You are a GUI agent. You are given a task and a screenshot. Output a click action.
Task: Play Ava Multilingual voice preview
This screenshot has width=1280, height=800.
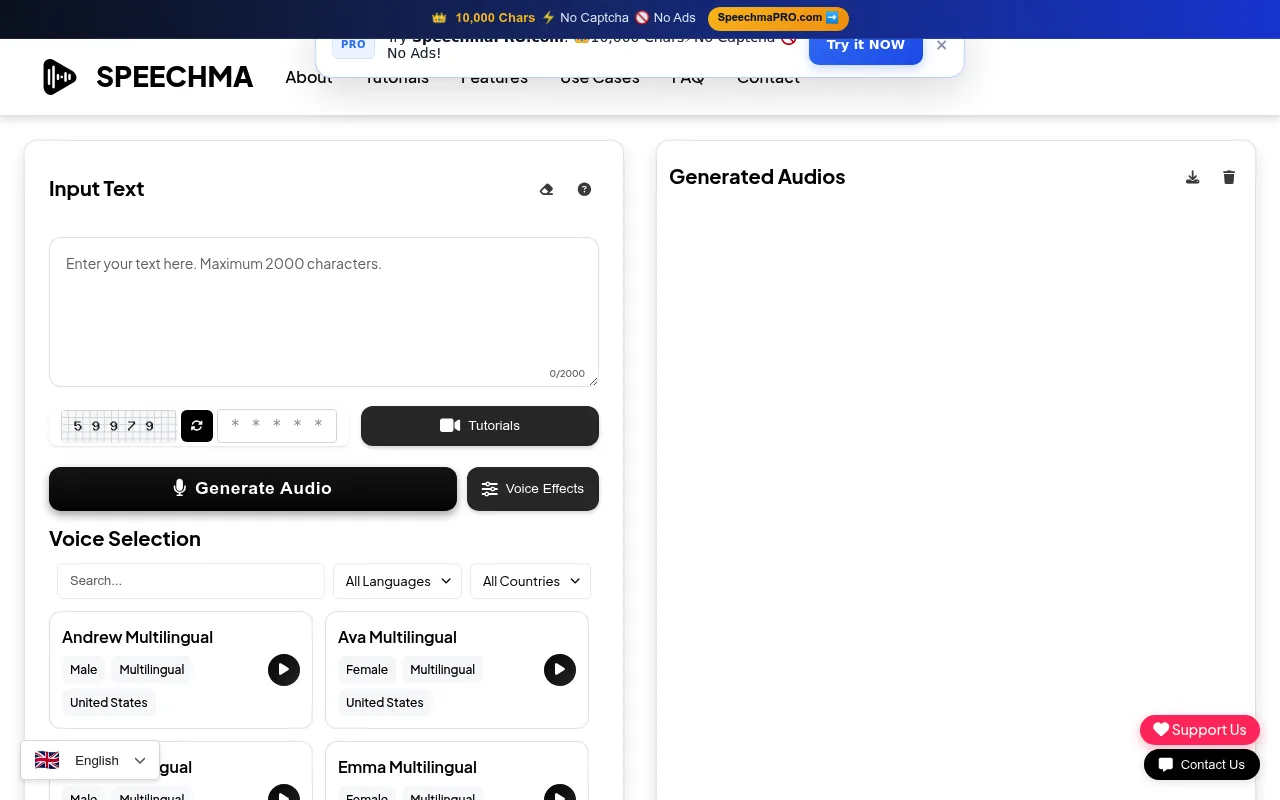click(x=560, y=670)
